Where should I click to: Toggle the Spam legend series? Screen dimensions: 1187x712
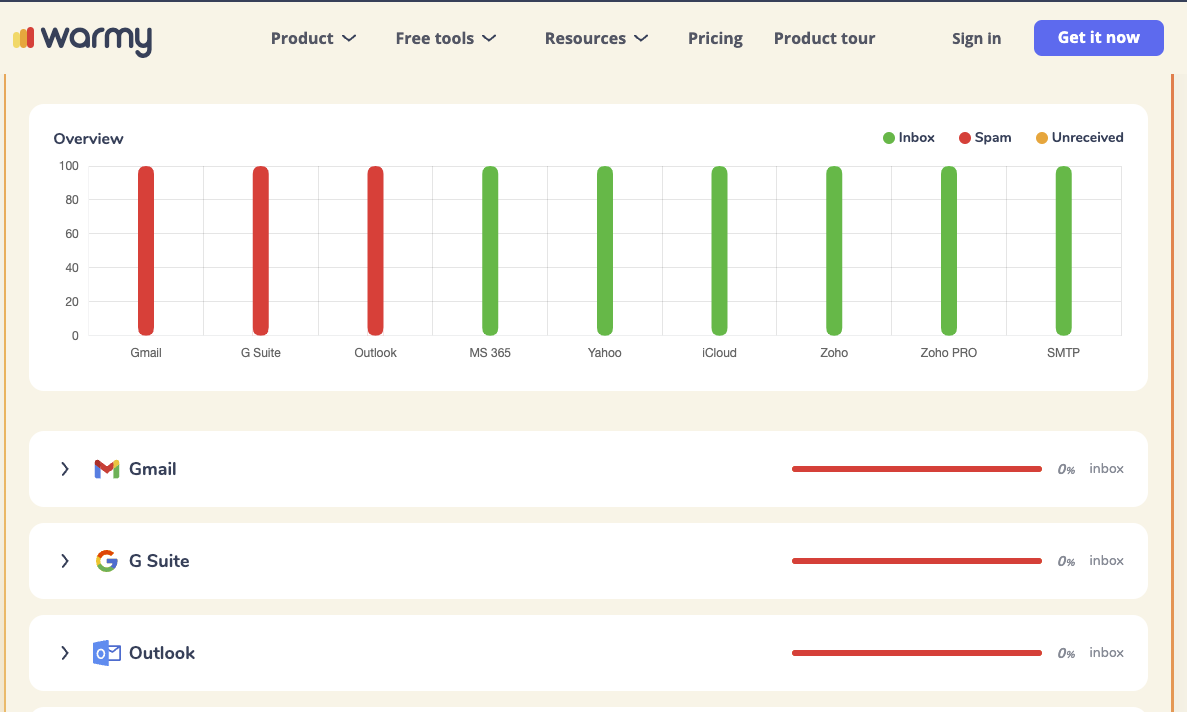pyautogui.click(x=985, y=138)
